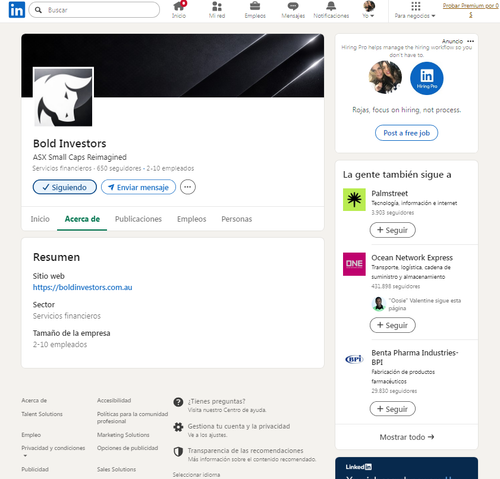This screenshot has width=500, height=479.
Task: Click the question mark help icon
Action: pos(178,402)
